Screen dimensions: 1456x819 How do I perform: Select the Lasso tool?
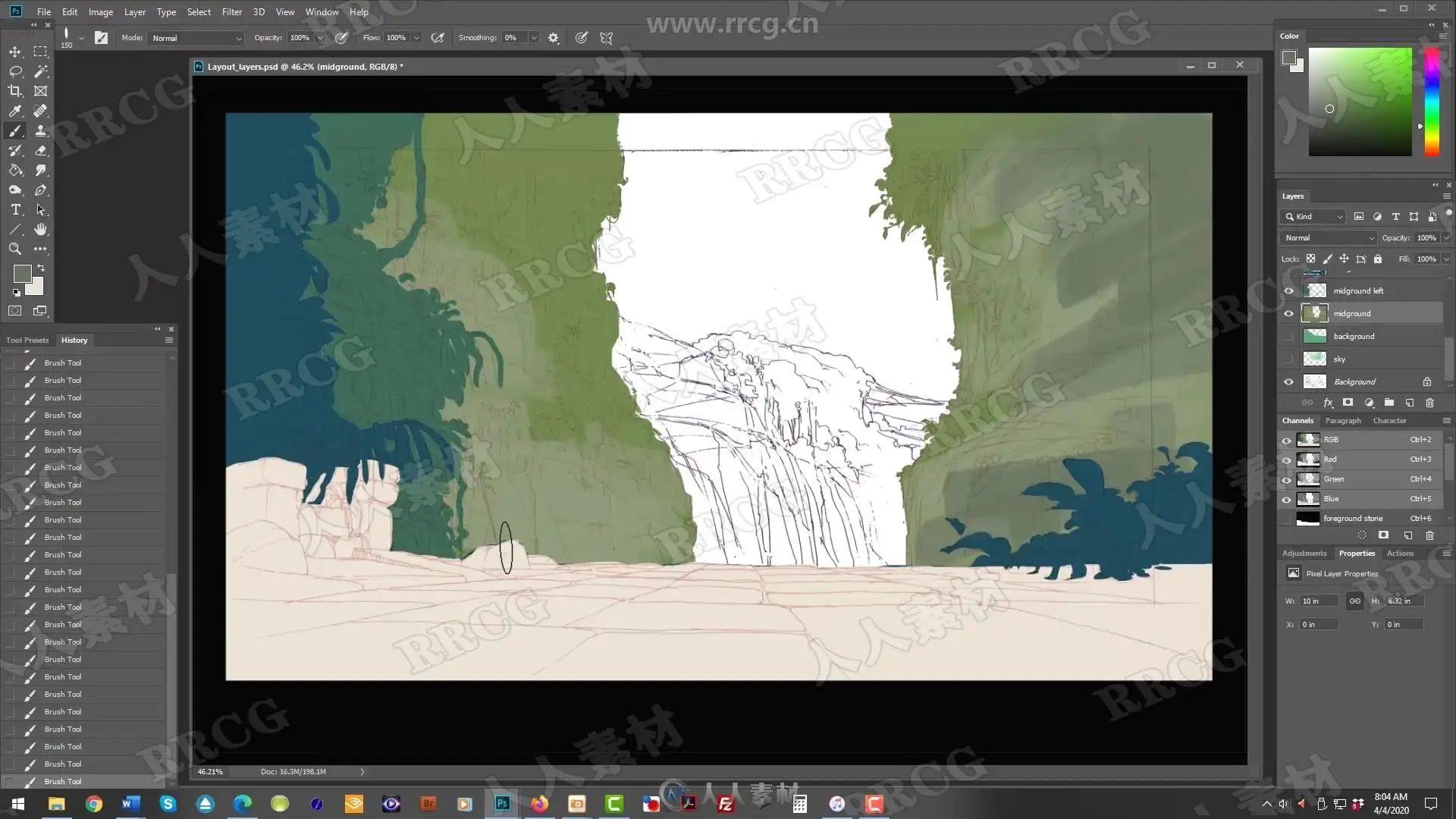14,71
